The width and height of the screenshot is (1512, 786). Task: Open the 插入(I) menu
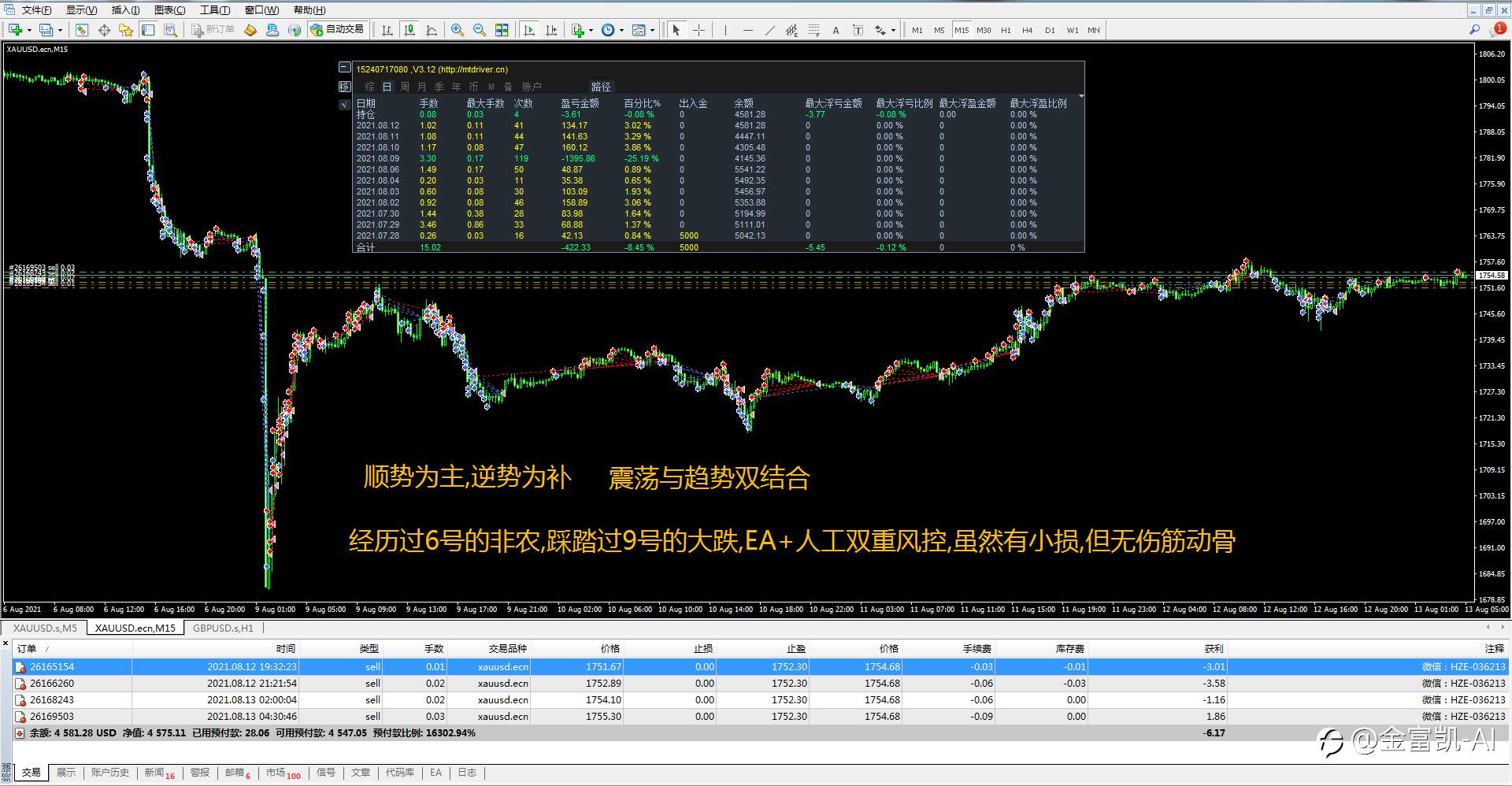125,10
